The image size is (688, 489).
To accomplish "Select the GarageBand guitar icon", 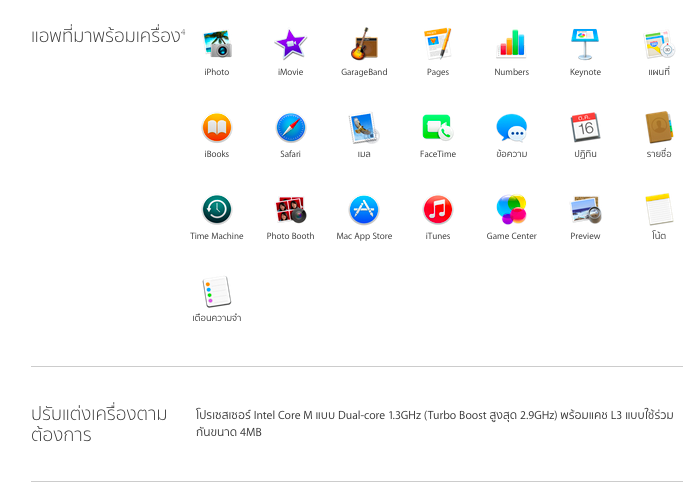I will 364,44.
